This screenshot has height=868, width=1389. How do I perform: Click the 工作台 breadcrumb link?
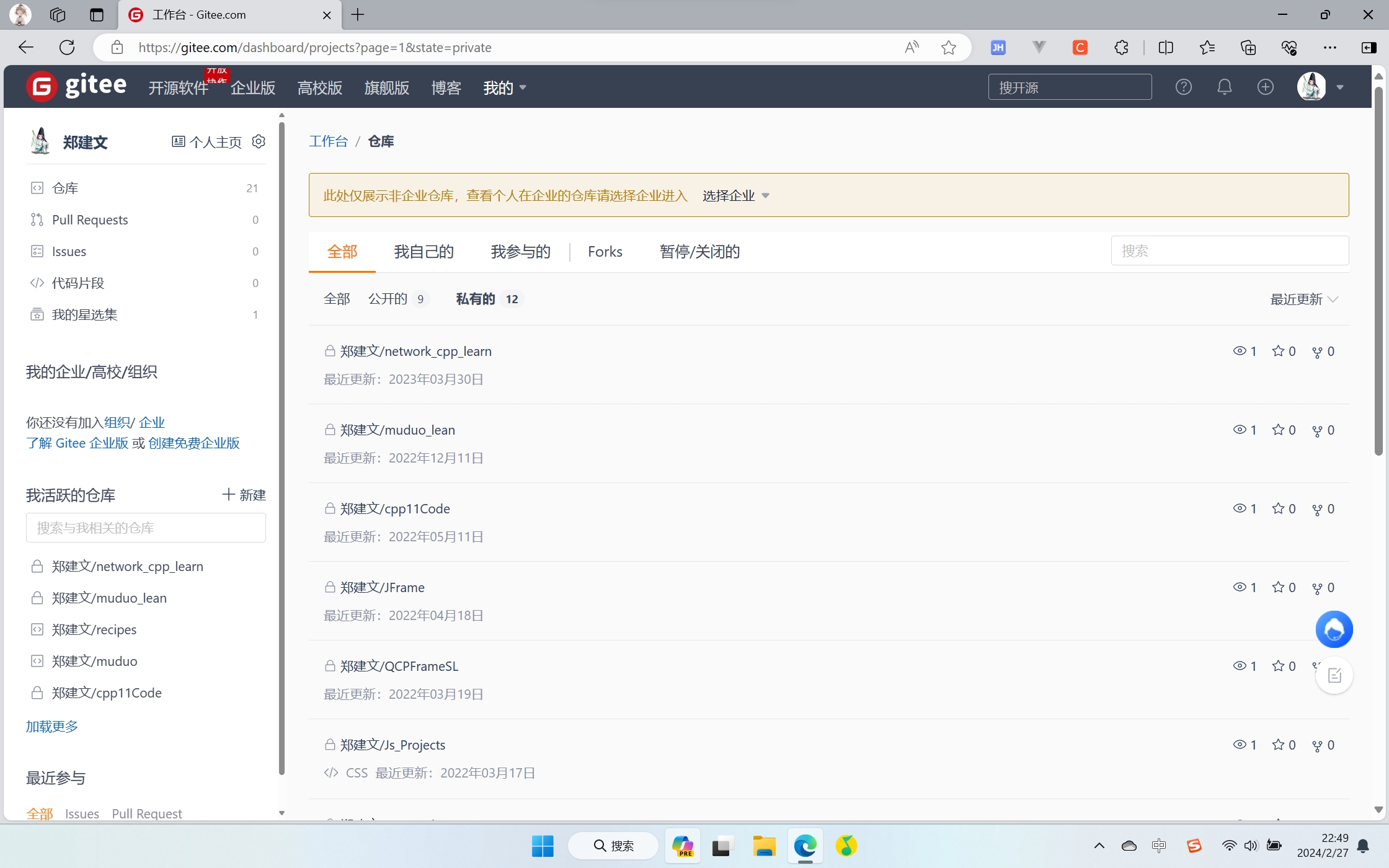click(x=329, y=141)
